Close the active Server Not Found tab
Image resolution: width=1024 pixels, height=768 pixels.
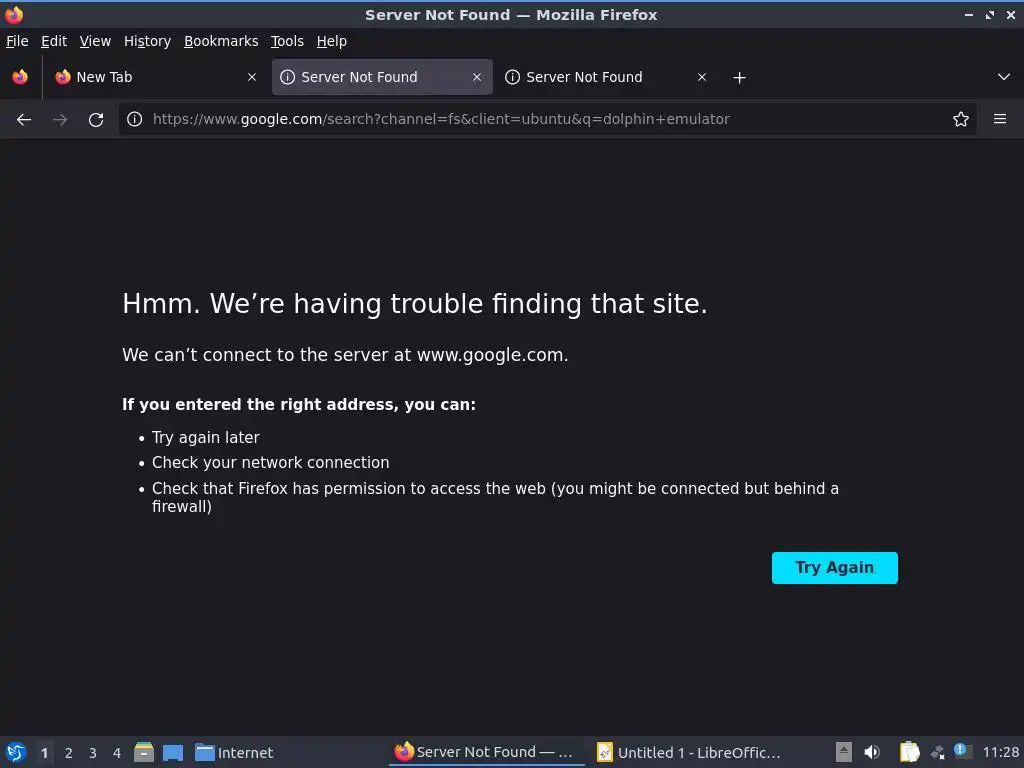pos(477,77)
